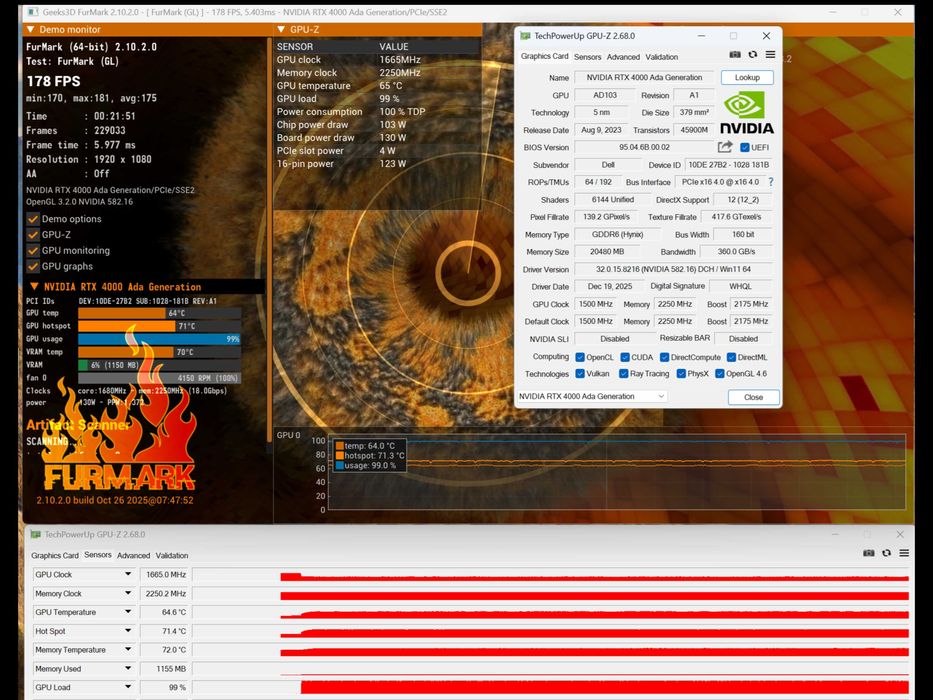Click the VRAM temp 70°C bar

click(x=159, y=352)
